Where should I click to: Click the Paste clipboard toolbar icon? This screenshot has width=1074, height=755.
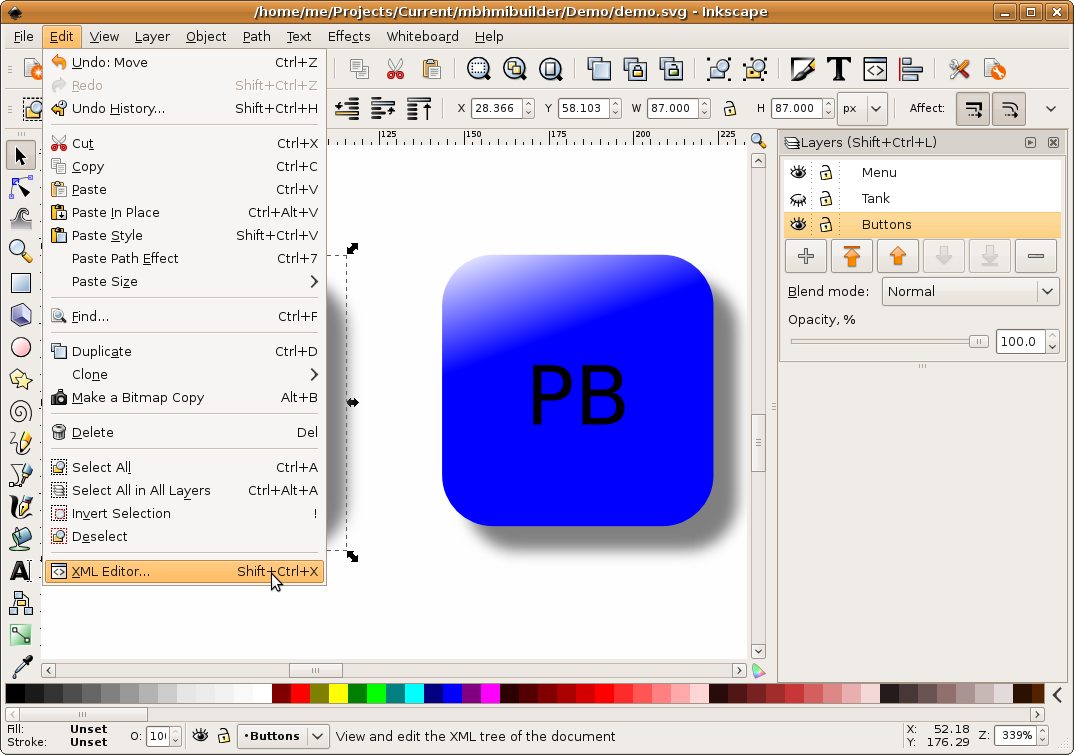tap(431, 69)
